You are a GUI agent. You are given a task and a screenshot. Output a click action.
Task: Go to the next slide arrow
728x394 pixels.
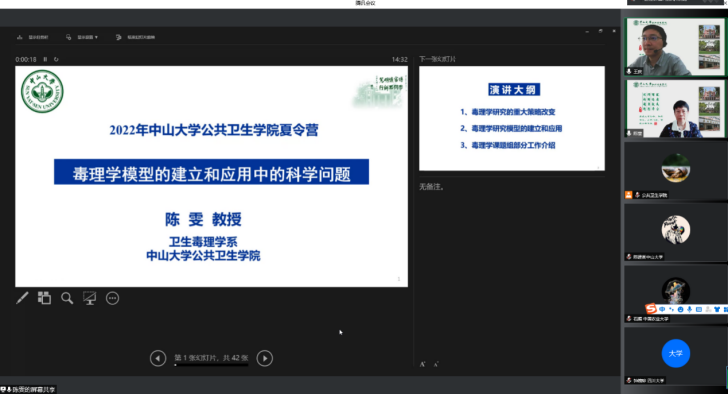pyautogui.click(x=265, y=358)
